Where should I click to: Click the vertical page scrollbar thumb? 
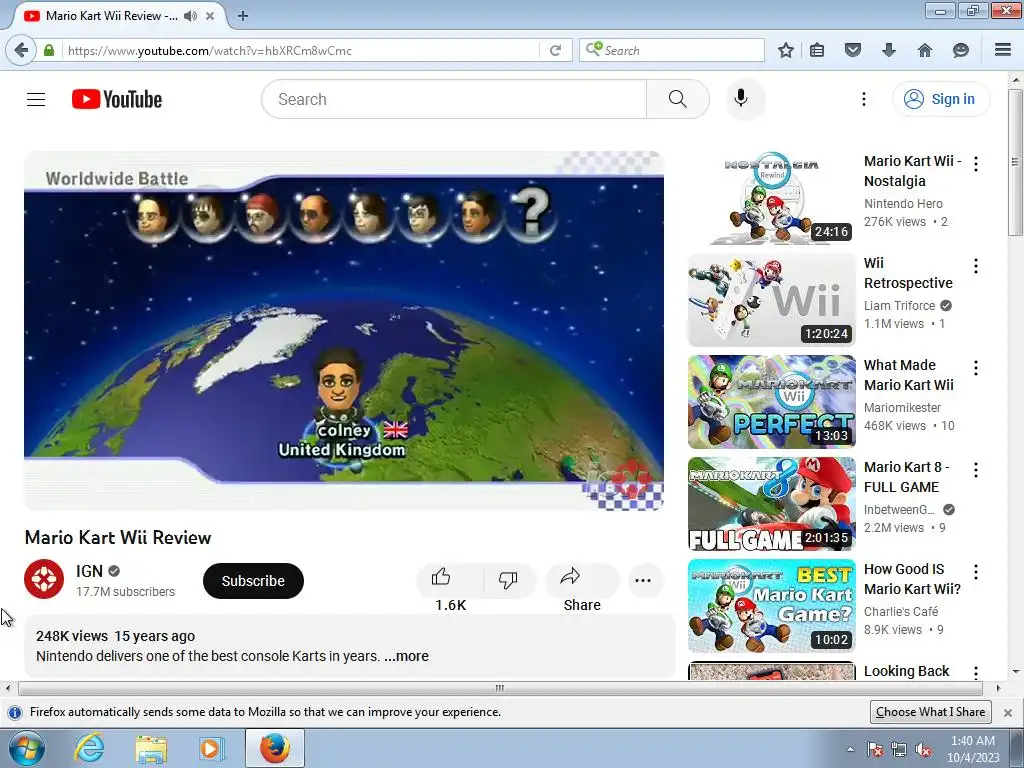tap(1016, 162)
